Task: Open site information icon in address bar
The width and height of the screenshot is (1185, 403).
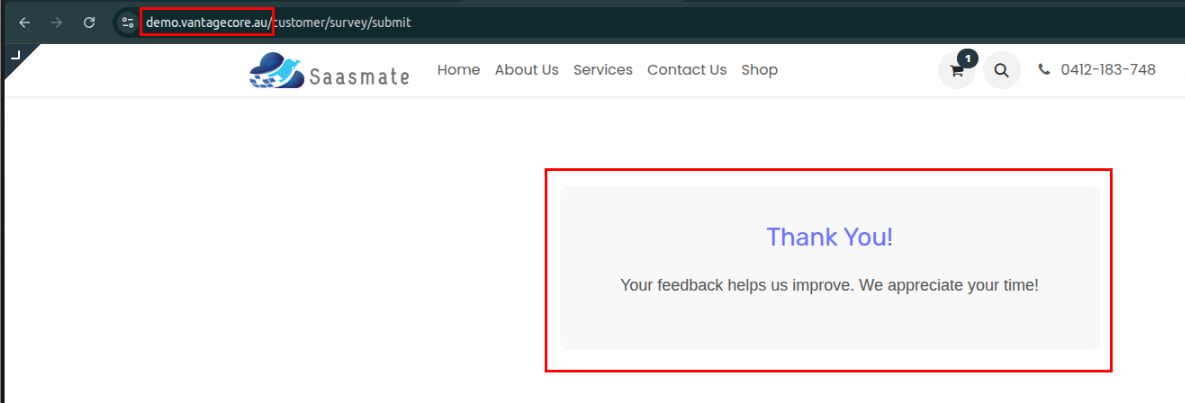Action: point(127,22)
